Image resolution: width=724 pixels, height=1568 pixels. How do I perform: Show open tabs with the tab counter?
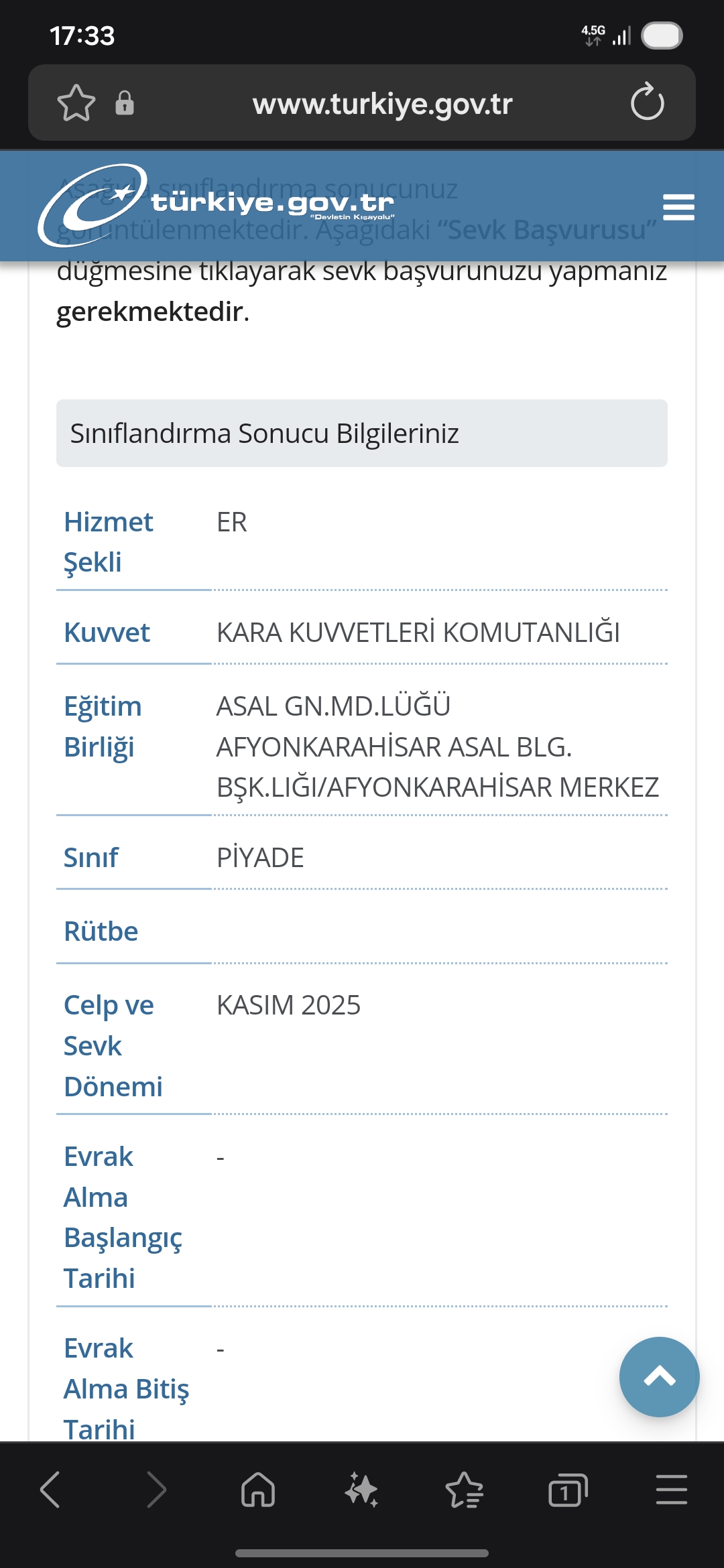(x=568, y=1490)
